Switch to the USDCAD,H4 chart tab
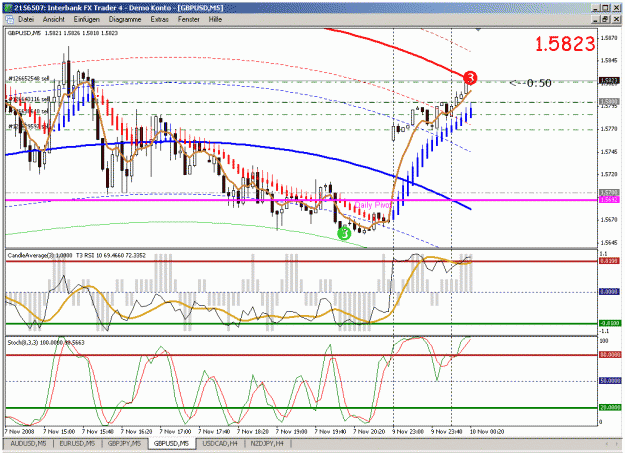The width and height of the screenshot is (625, 453). (x=220, y=443)
